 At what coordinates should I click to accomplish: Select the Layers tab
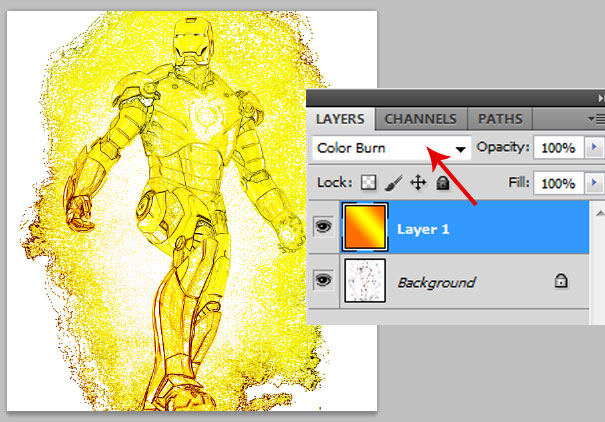click(x=340, y=119)
